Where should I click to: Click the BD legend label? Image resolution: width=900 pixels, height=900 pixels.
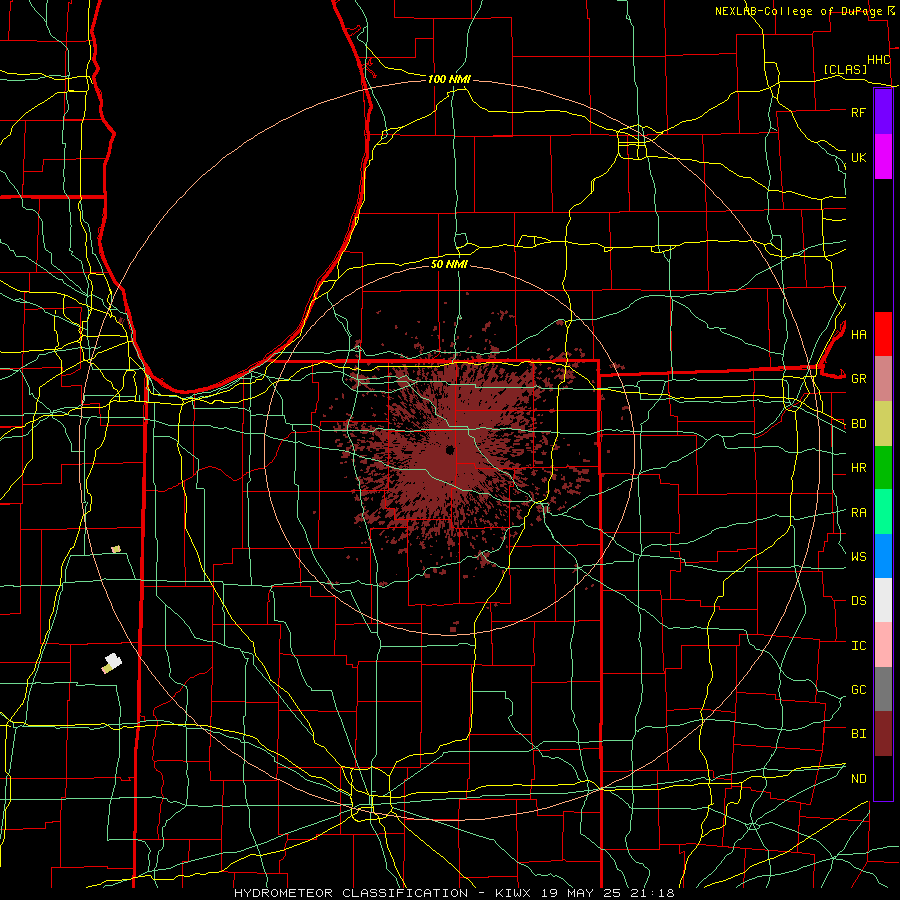(x=858, y=424)
